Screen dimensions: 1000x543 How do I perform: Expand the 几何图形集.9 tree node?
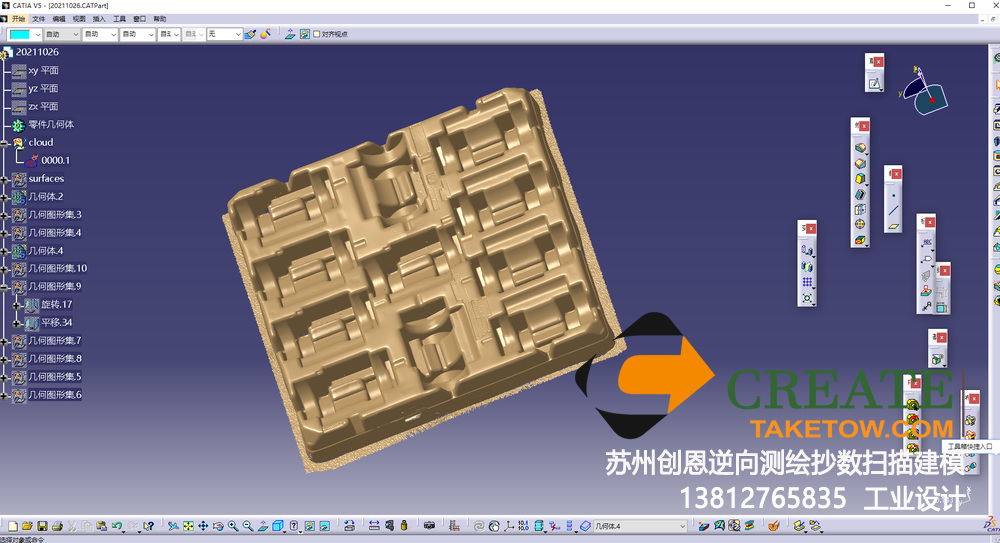coord(6,287)
